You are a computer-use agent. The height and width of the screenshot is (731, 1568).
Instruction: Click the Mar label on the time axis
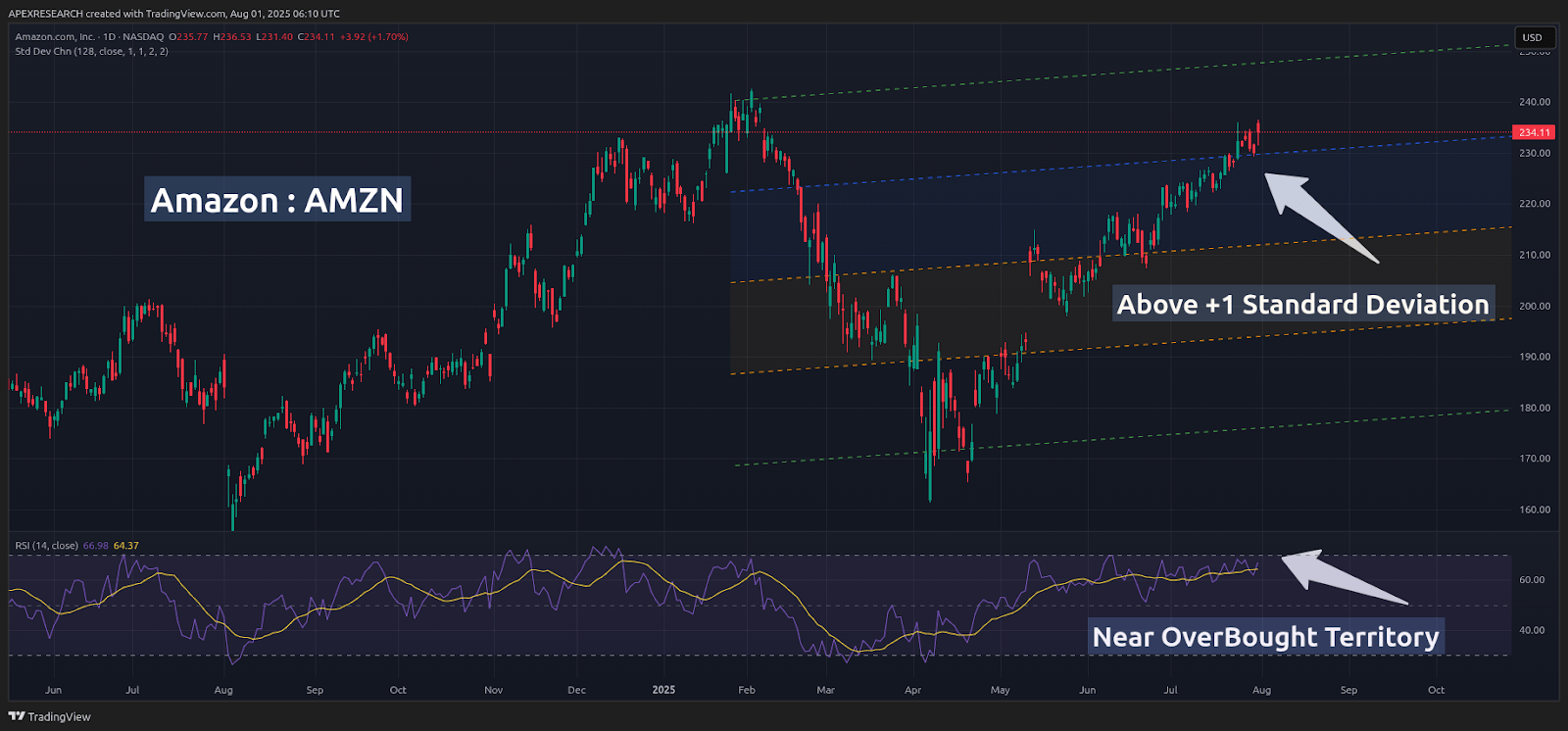826,690
